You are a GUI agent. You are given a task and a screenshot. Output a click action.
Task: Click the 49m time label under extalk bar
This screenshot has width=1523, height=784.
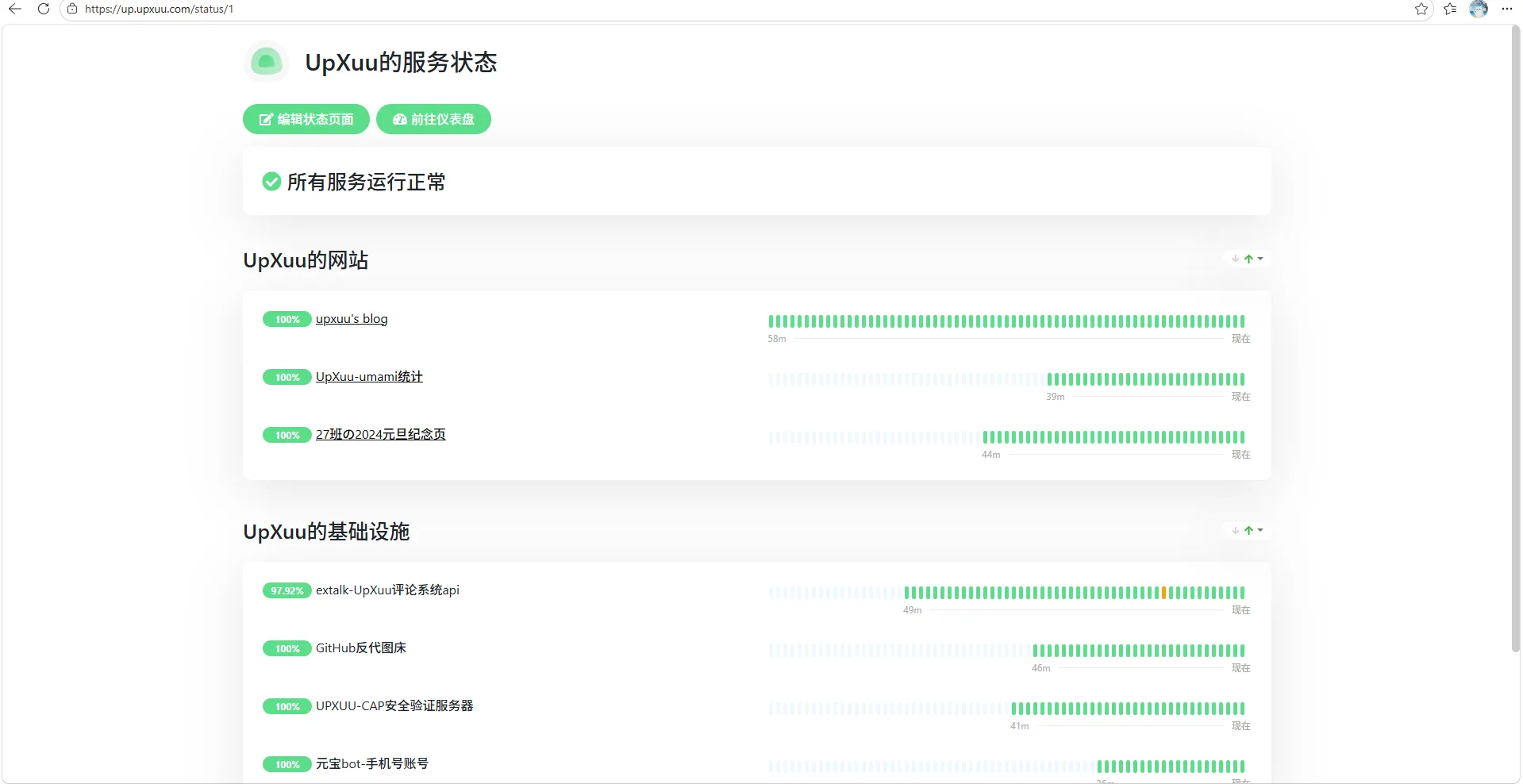click(x=913, y=610)
